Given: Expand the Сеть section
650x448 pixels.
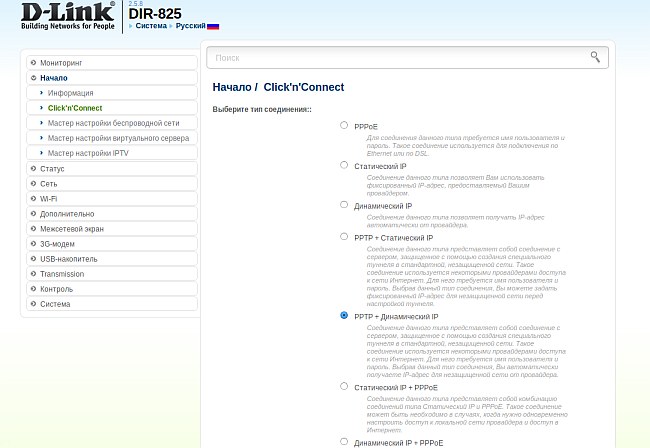Looking at the screenshot, I should pos(112,184).
